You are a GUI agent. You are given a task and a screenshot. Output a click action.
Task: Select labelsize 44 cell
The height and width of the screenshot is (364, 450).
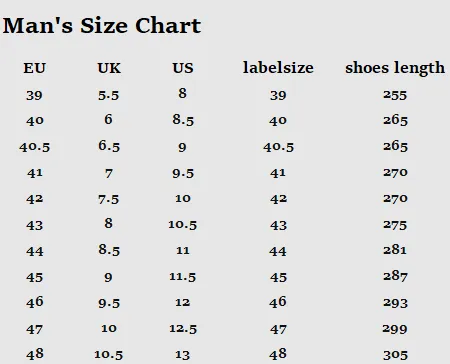tap(278, 251)
